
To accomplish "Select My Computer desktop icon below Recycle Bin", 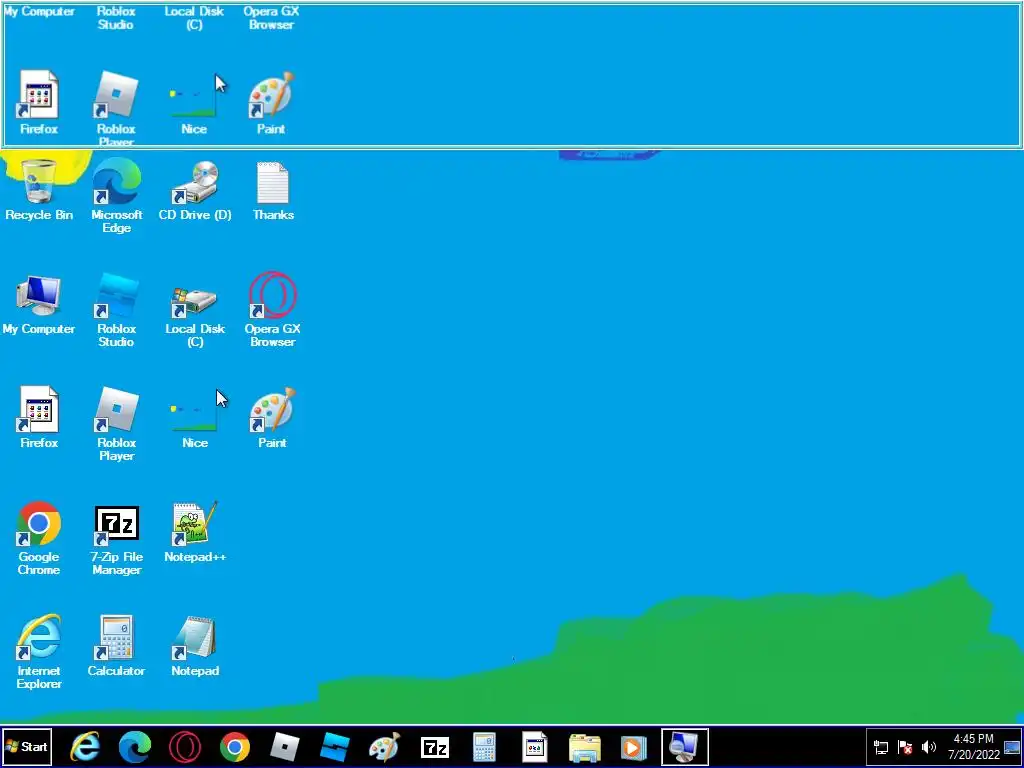I will [x=39, y=306].
